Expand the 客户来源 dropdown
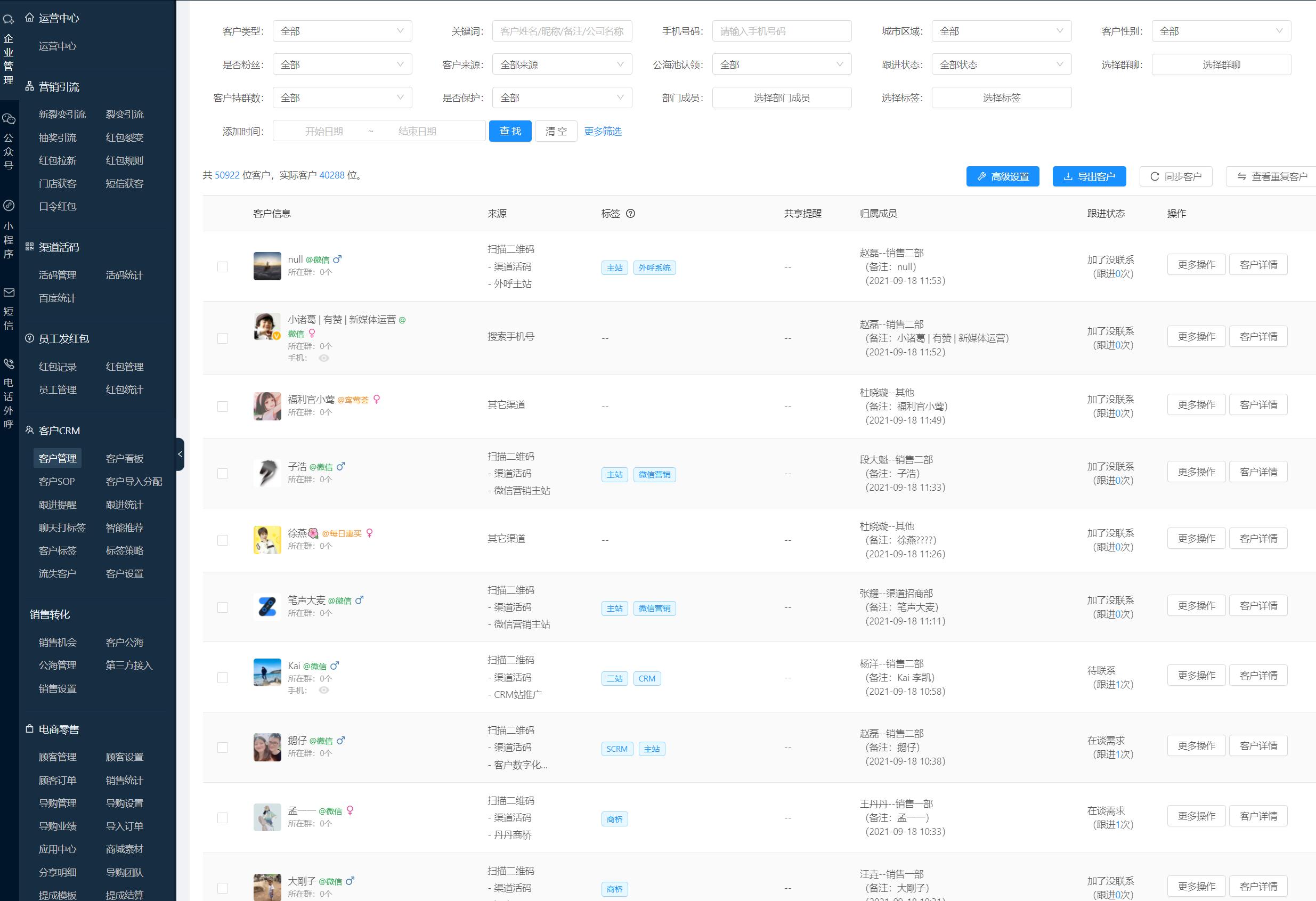1316x901 pixels. [561, 64]
